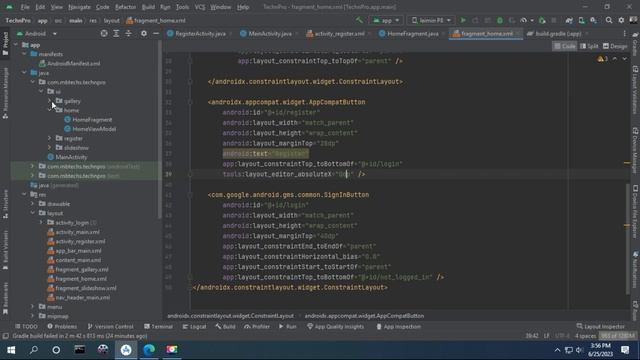Open the tab list more options icon
Image resolution: width=640 pixels, height=360 pixels.
[x=624, y=33]
